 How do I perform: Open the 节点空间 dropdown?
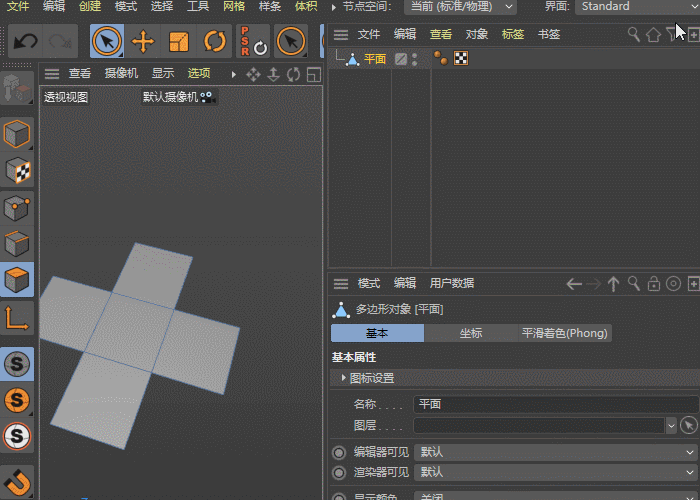(x=460, y=7)
